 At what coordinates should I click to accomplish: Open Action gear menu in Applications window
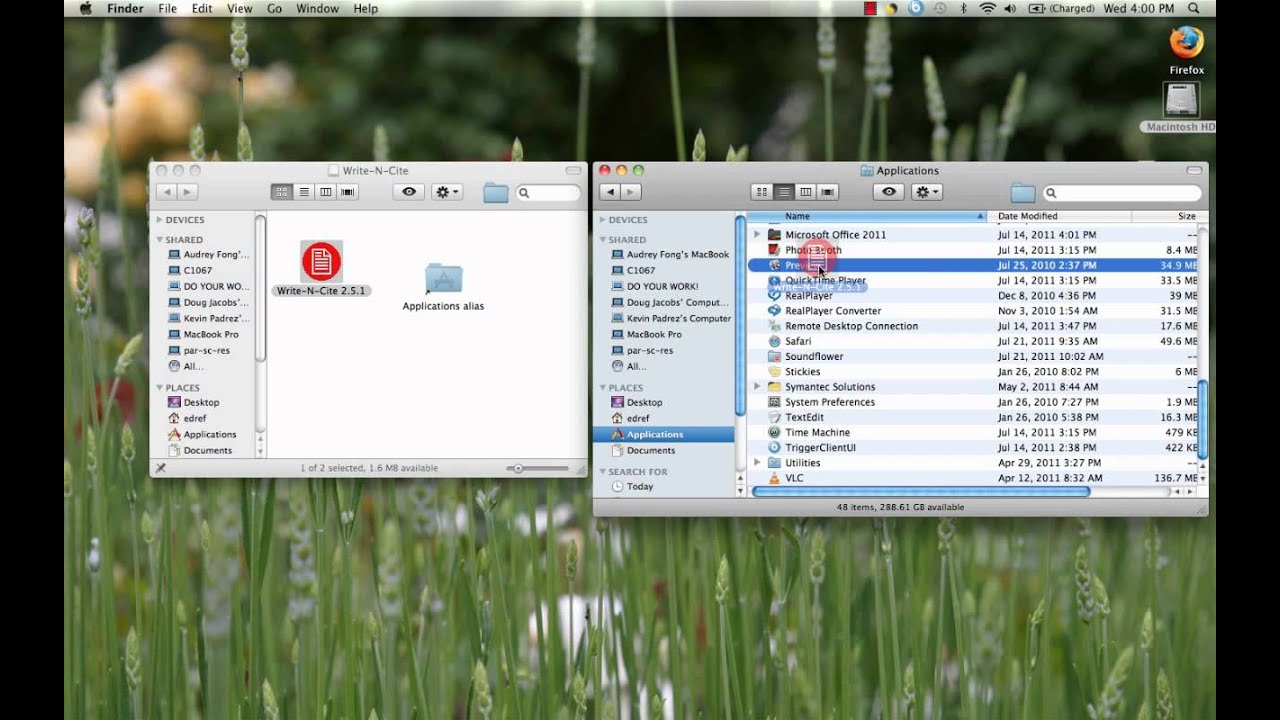point(926,192)
